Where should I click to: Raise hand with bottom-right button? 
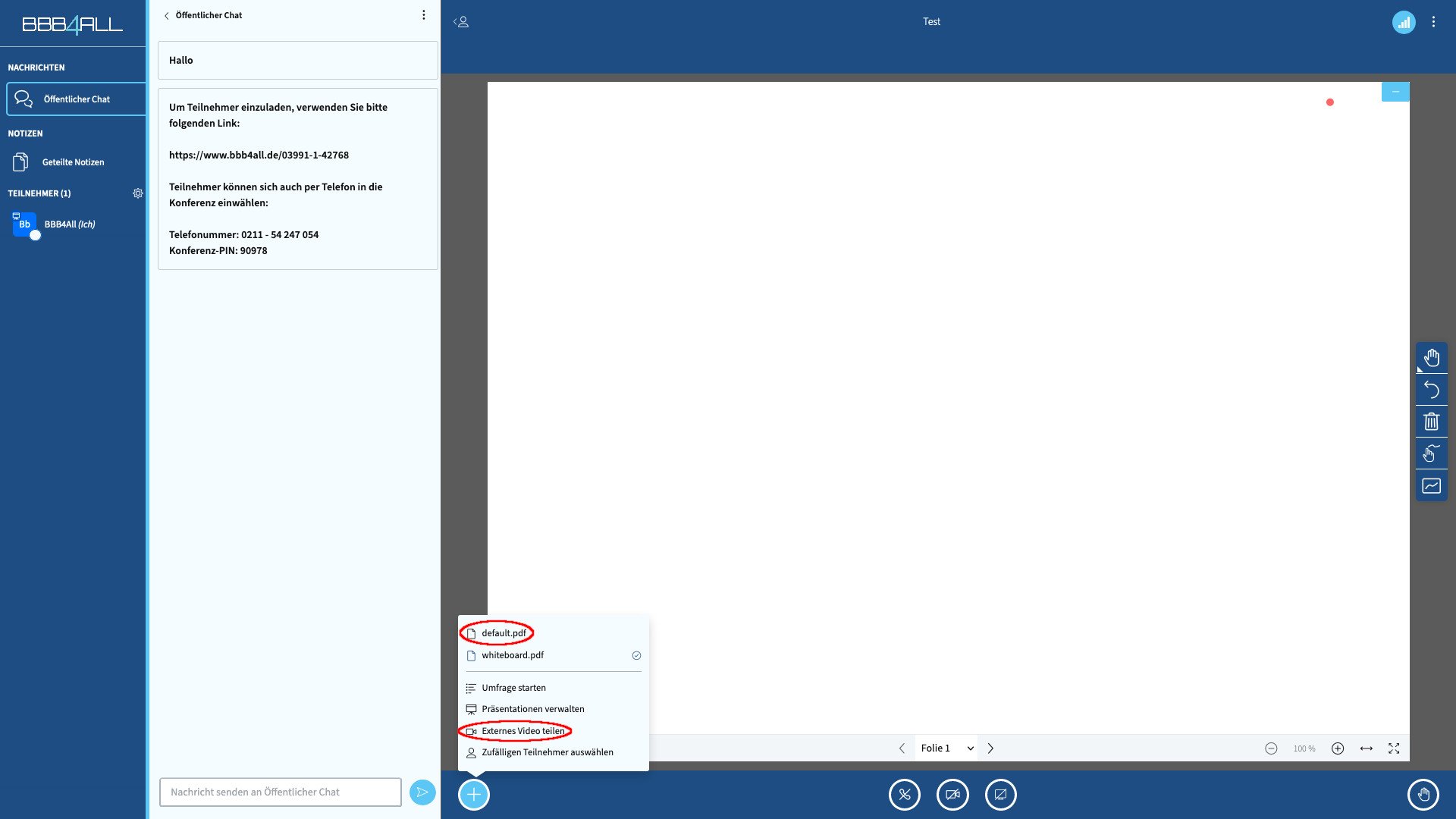(x=1423, y=795)
